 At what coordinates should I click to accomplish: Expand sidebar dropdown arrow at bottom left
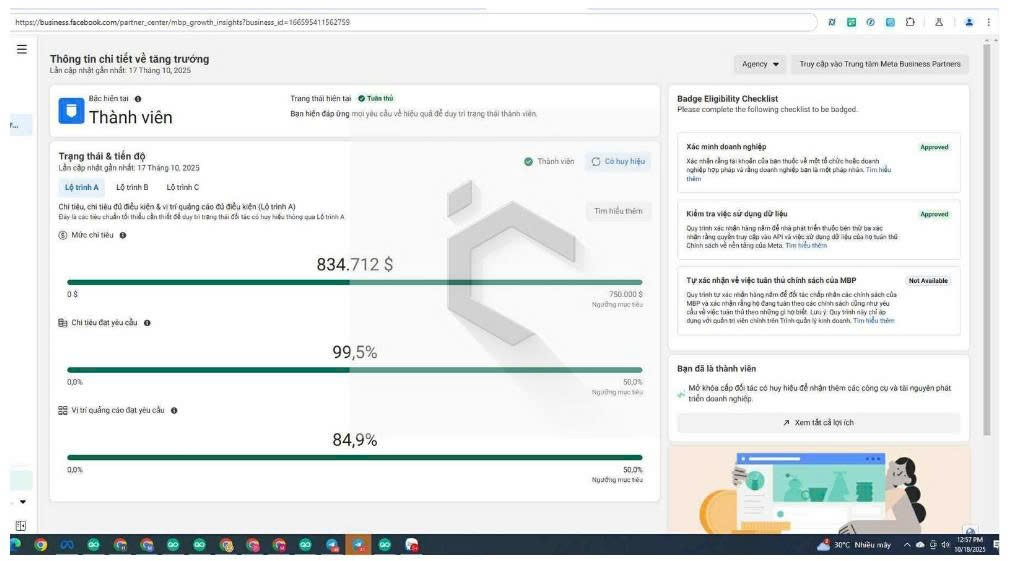(23, 502)
